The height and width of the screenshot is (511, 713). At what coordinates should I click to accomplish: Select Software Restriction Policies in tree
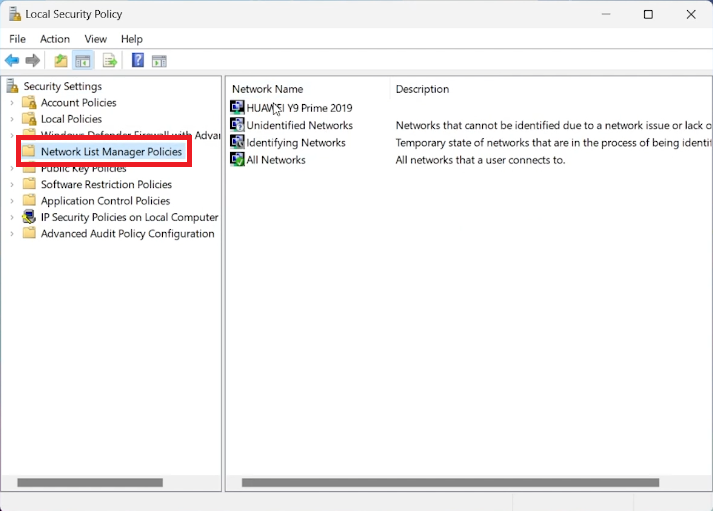(106, 184)
